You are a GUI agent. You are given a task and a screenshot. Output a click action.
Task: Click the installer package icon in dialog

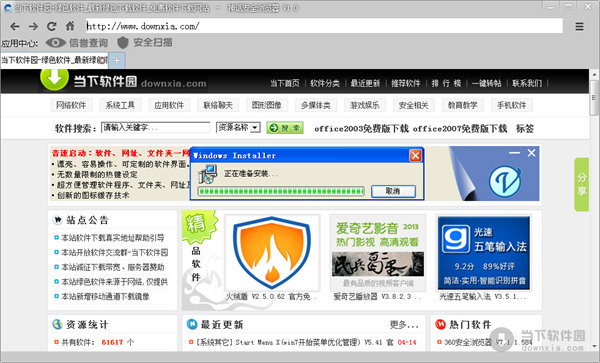click(207, 174)
